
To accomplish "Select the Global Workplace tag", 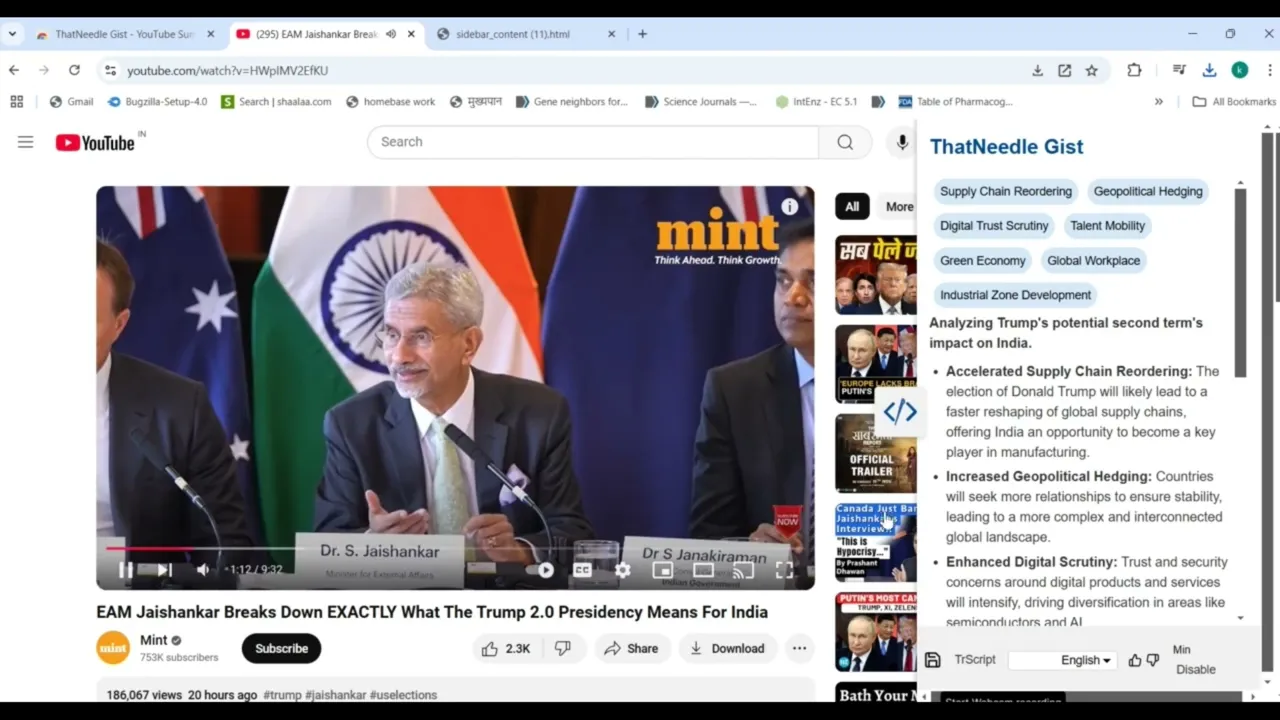I will (1093, 261).
